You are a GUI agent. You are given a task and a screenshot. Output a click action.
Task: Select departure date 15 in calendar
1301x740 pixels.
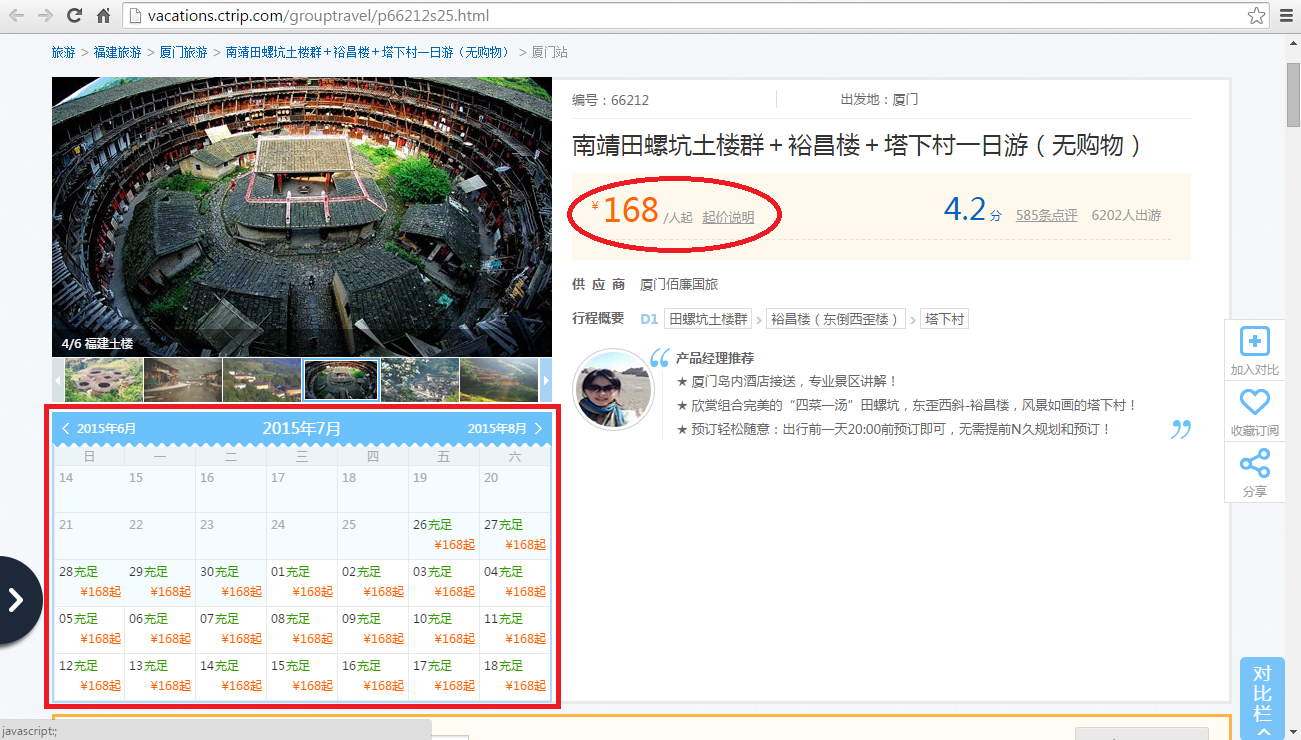[x=302, y=676]
